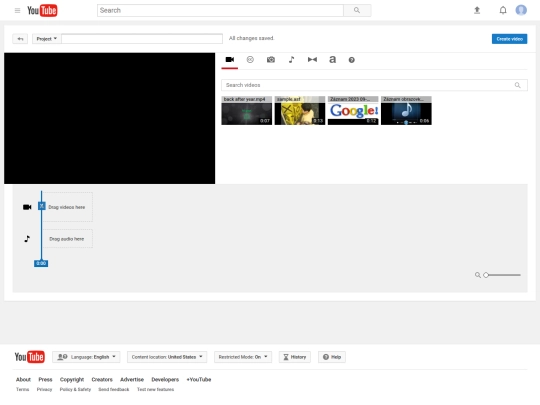540x405 pixels.
Task: Open the Advertise footer link
Action: tap(132, 380)
